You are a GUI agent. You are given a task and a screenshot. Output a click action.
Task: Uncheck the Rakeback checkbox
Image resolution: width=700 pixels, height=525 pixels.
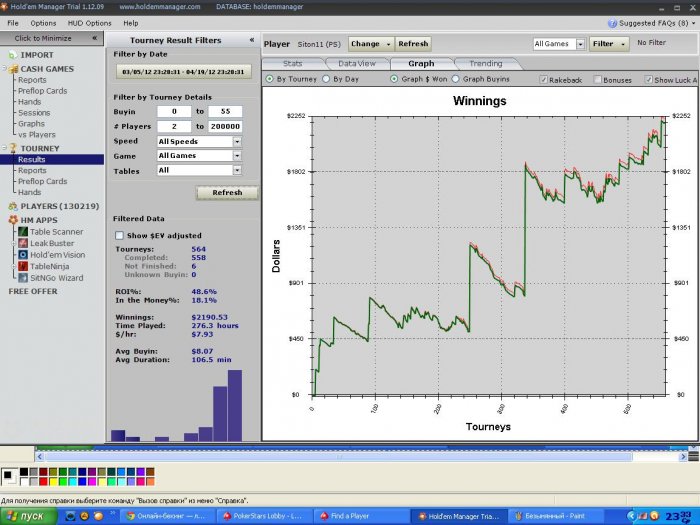543,79
